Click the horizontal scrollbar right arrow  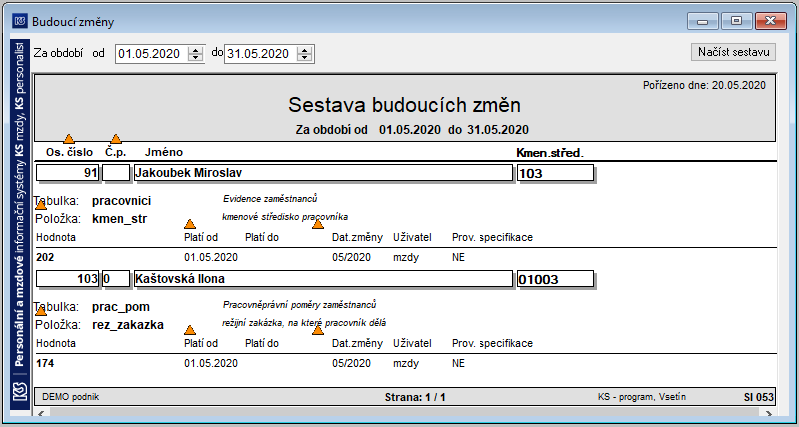coord(768,413)
